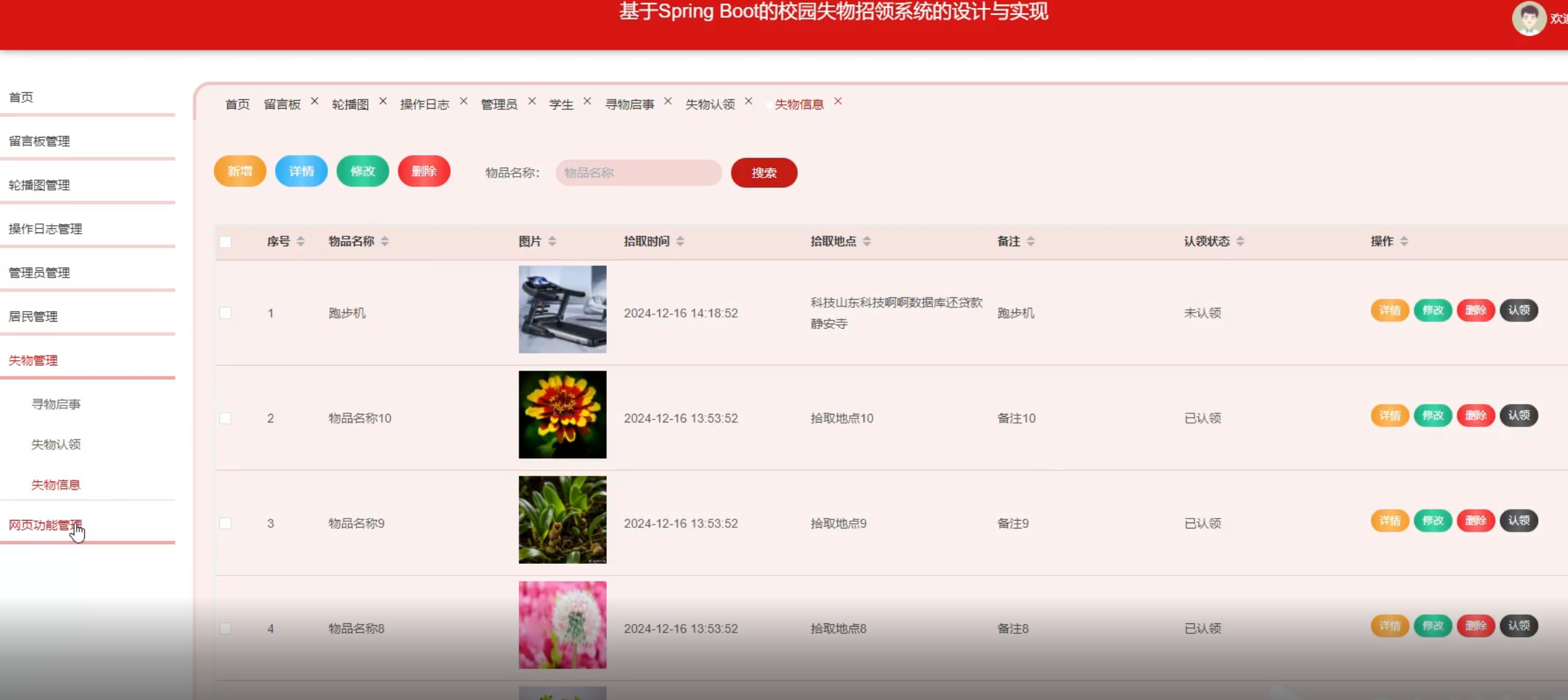
Task: Collapse the 失物管理 sidebar section
Action: point(33,360)
